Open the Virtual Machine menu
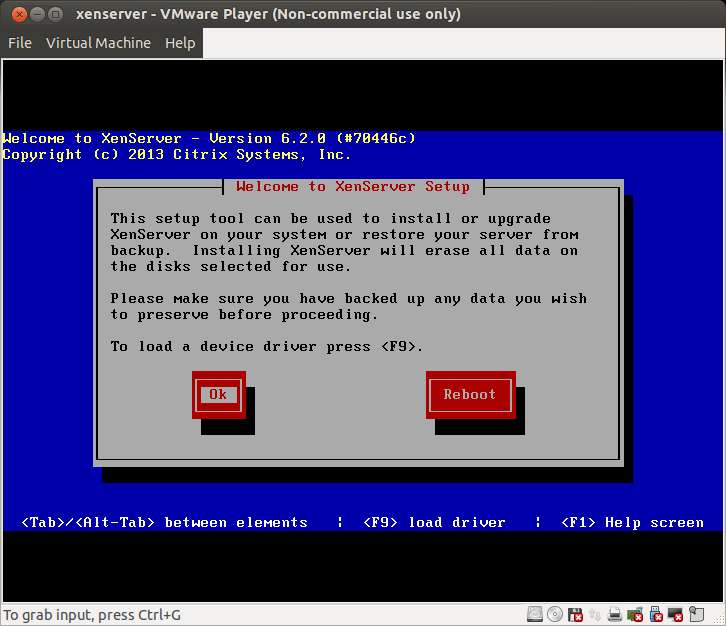The image size is (726, 626). [98, 43]
